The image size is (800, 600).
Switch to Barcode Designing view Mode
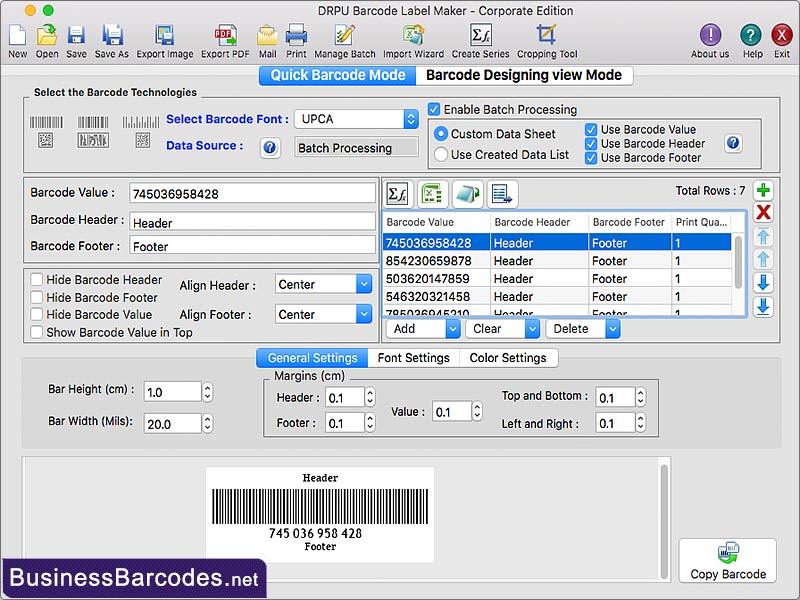[x=521, y=75]
